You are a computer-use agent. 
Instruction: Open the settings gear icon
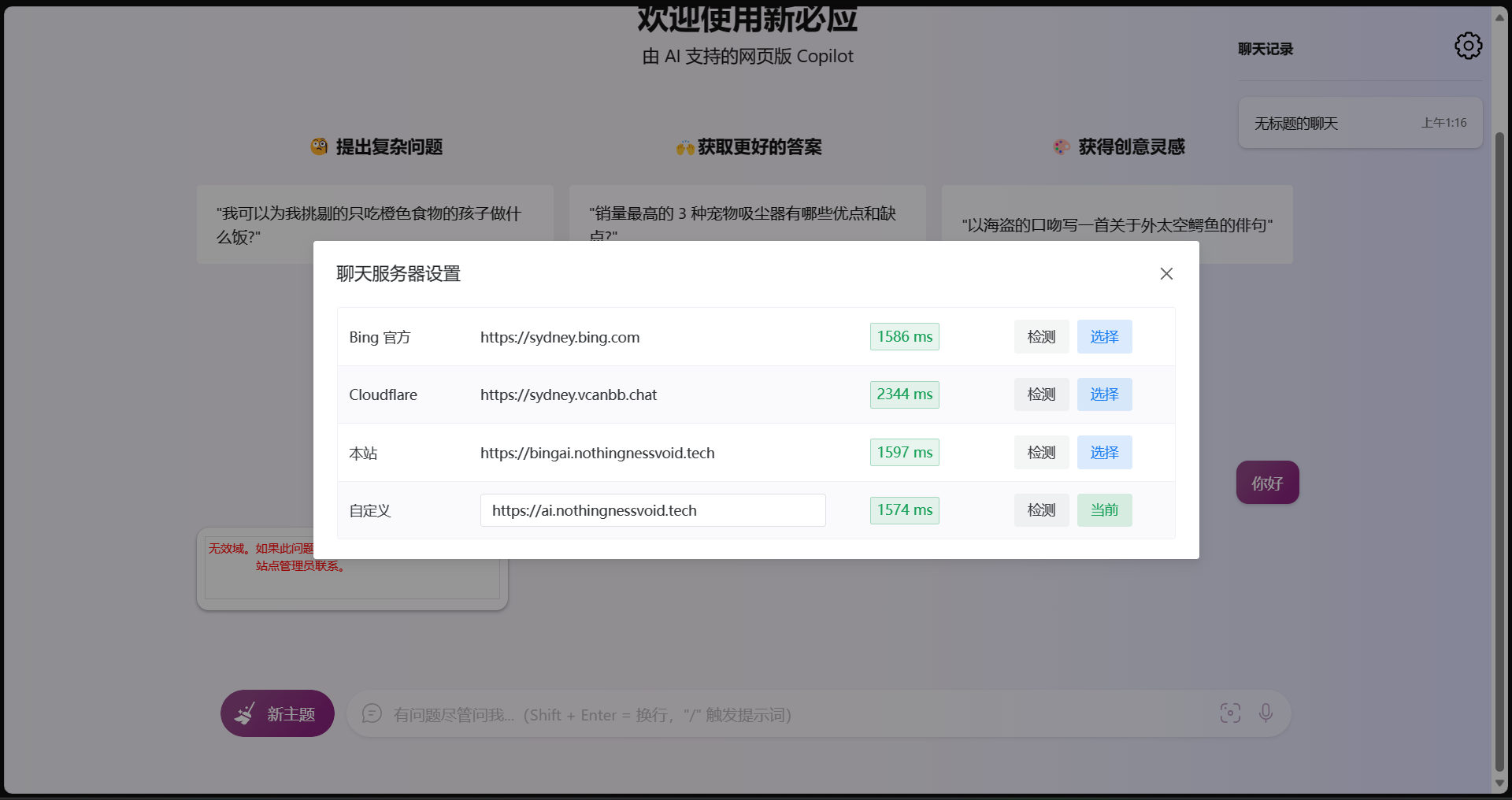tap(1467, 46)
